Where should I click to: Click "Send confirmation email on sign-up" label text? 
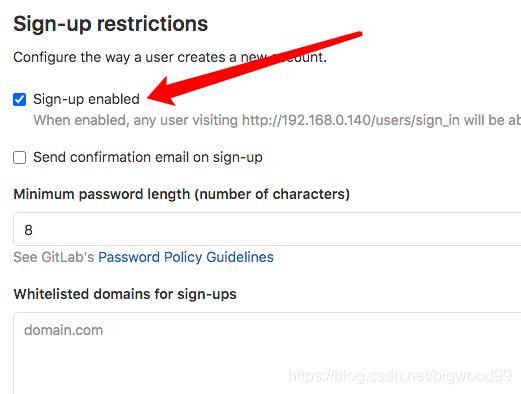pos(148,157)
